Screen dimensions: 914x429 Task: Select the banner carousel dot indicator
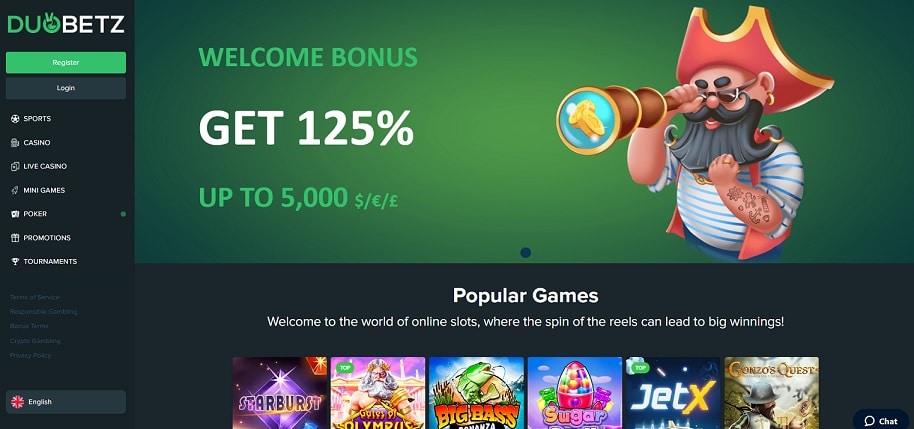tap(525, 252)
